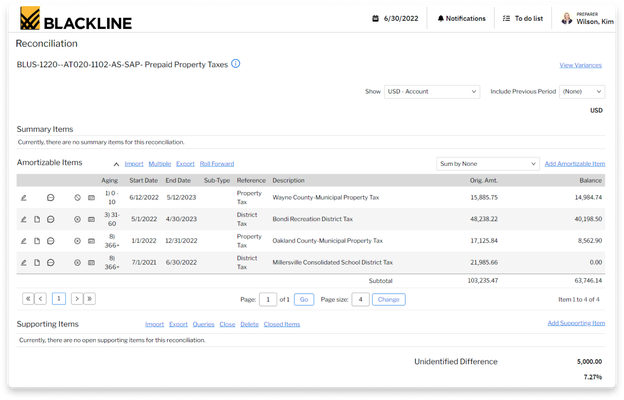Click the circle status icon in Bondi row
Screen dimensions: 624x400
click(78, 218)
